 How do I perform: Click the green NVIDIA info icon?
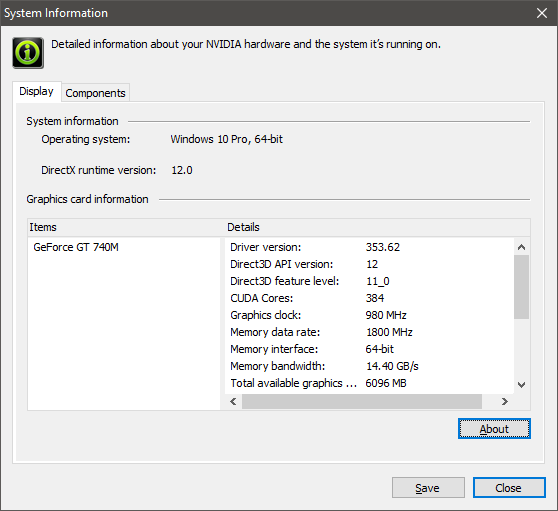[28, 53]
